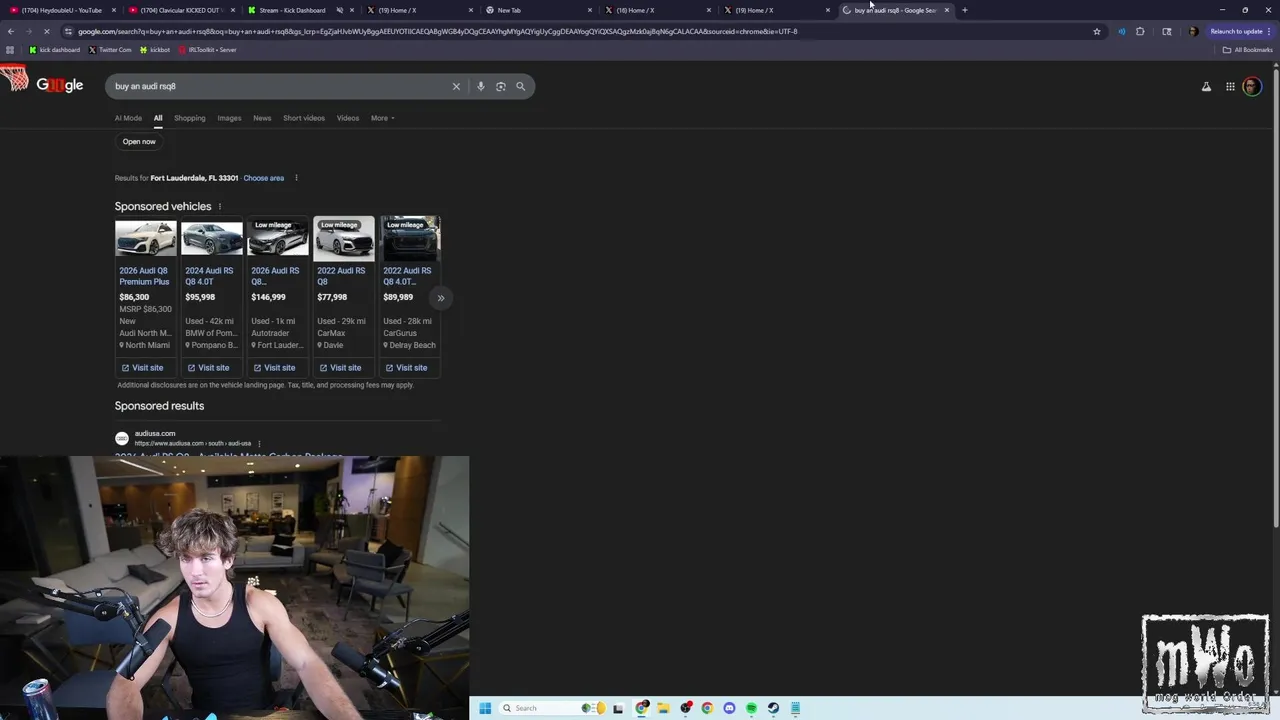The width and height of the screenshot is (1280, 720).
Task: Open Google Lens image search icon
Action: (x=500, y=86)
